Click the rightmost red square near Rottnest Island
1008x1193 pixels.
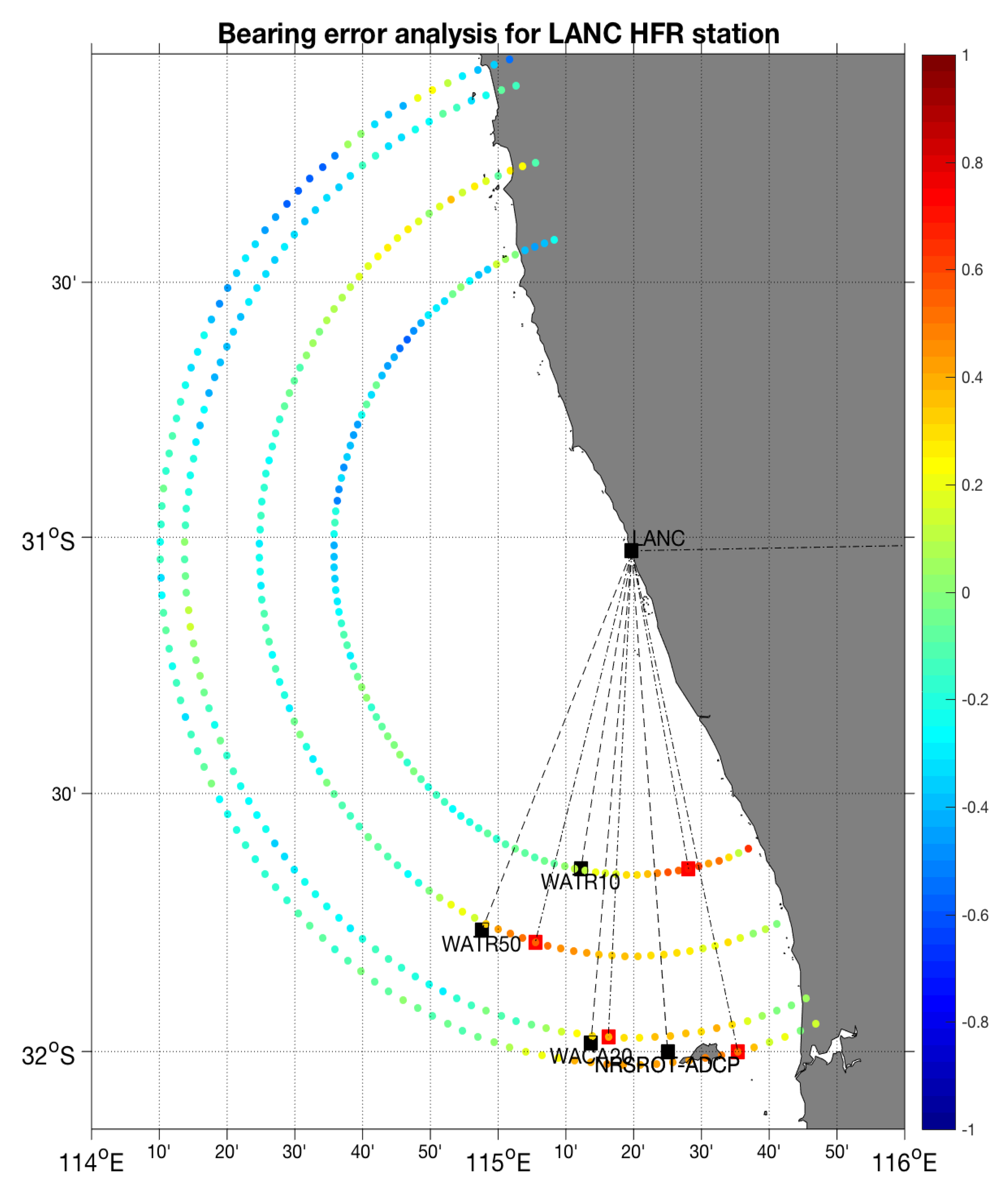[x=738, y=1051]
